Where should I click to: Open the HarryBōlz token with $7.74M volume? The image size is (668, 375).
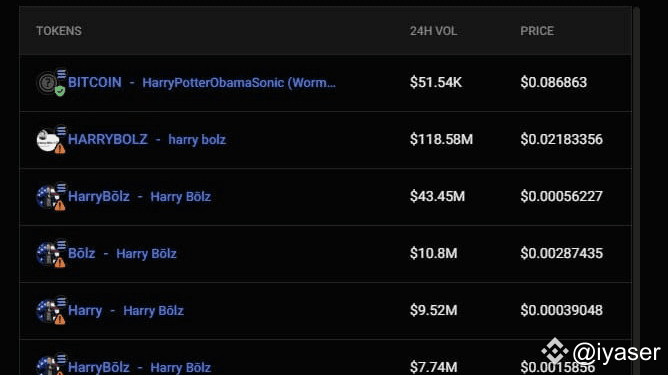click(139, 367)
